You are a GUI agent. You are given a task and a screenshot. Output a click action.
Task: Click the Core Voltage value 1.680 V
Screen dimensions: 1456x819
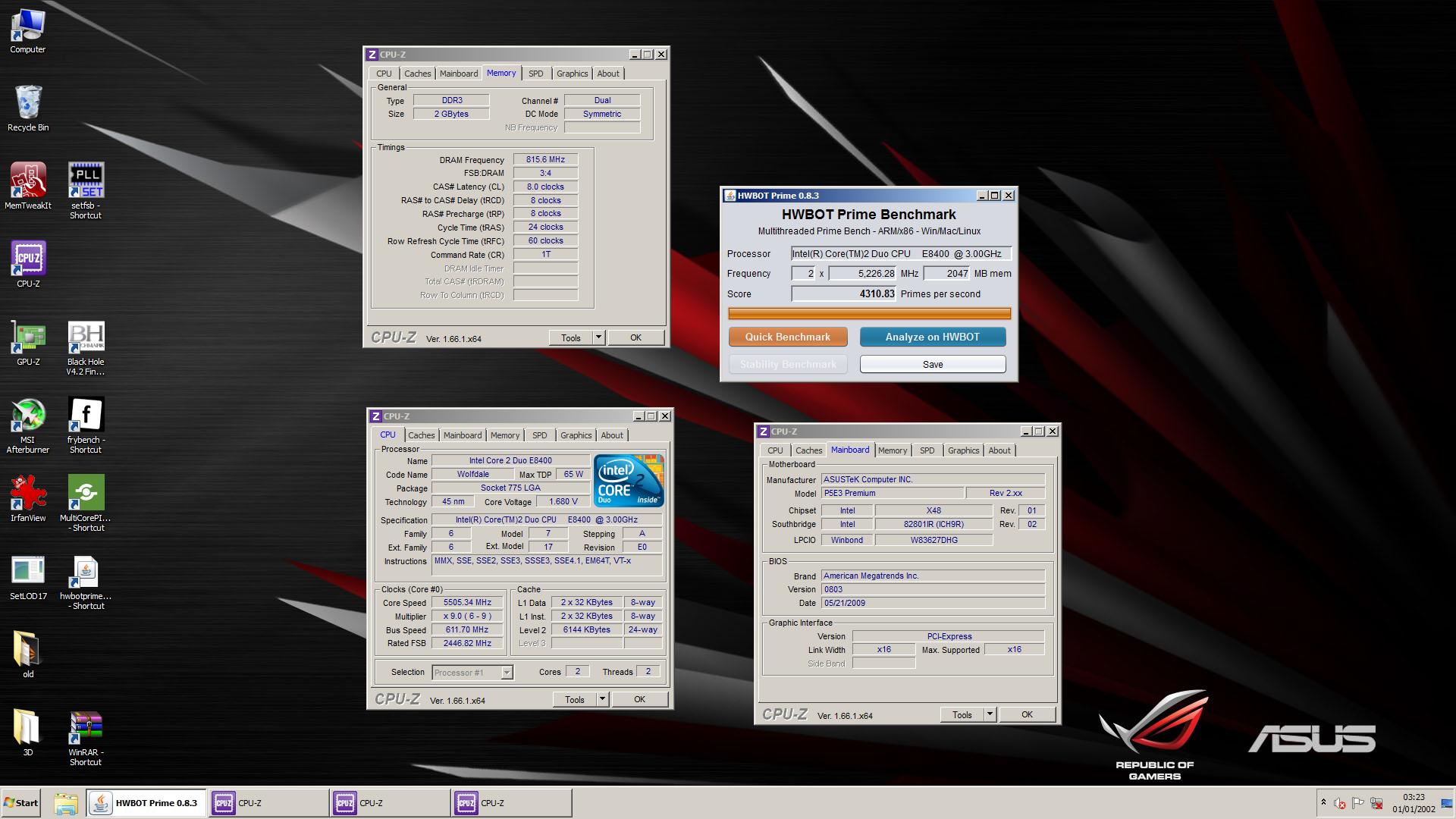click(563, 501)
